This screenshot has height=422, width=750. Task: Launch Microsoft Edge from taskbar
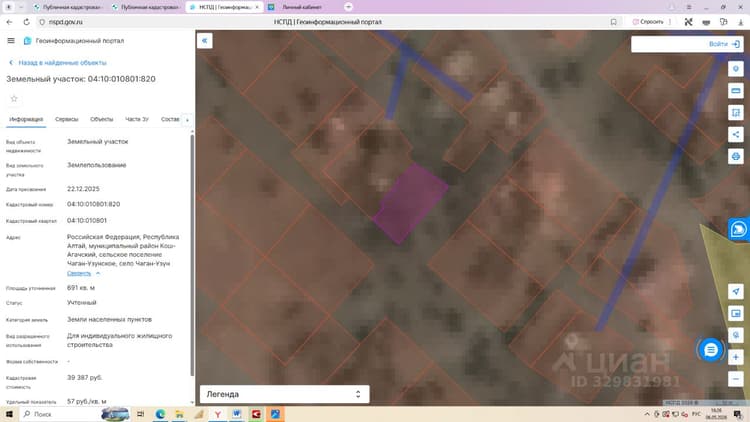tap(160, 414)
